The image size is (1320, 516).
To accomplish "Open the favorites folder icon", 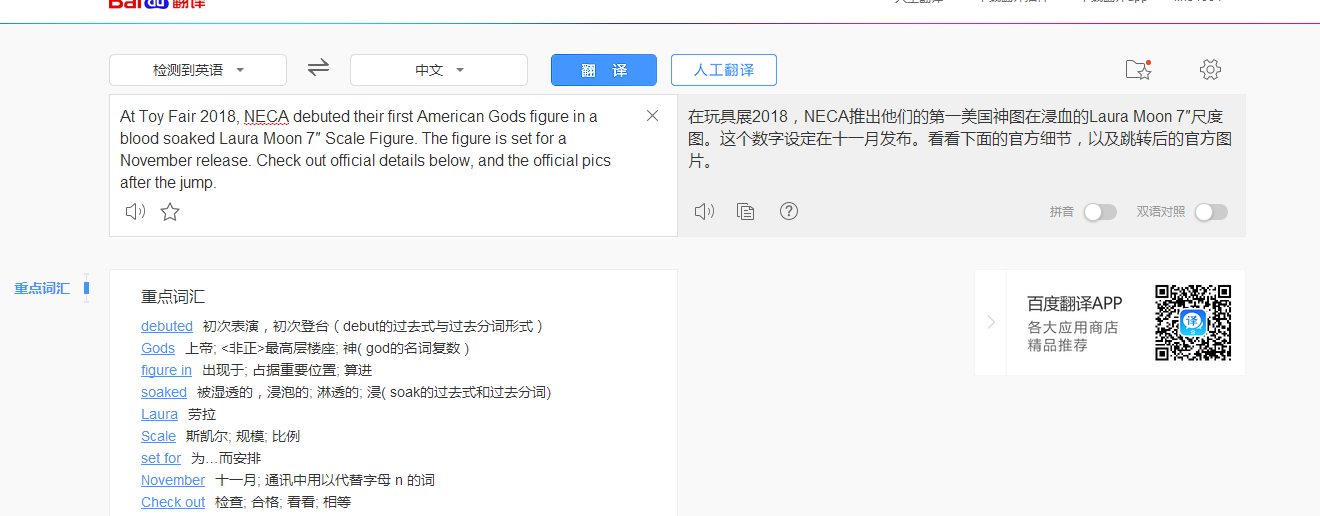I will coord(1138,69).
